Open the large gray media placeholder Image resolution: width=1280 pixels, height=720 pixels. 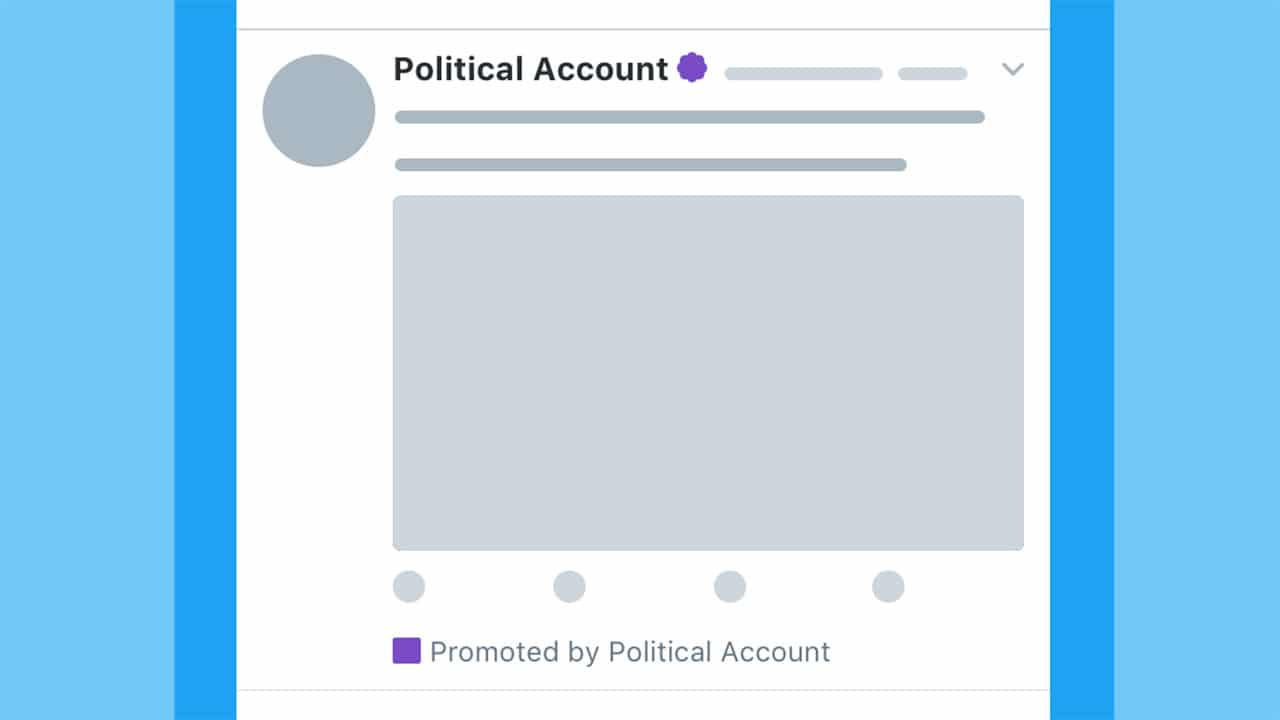click(x=708, y=372)
